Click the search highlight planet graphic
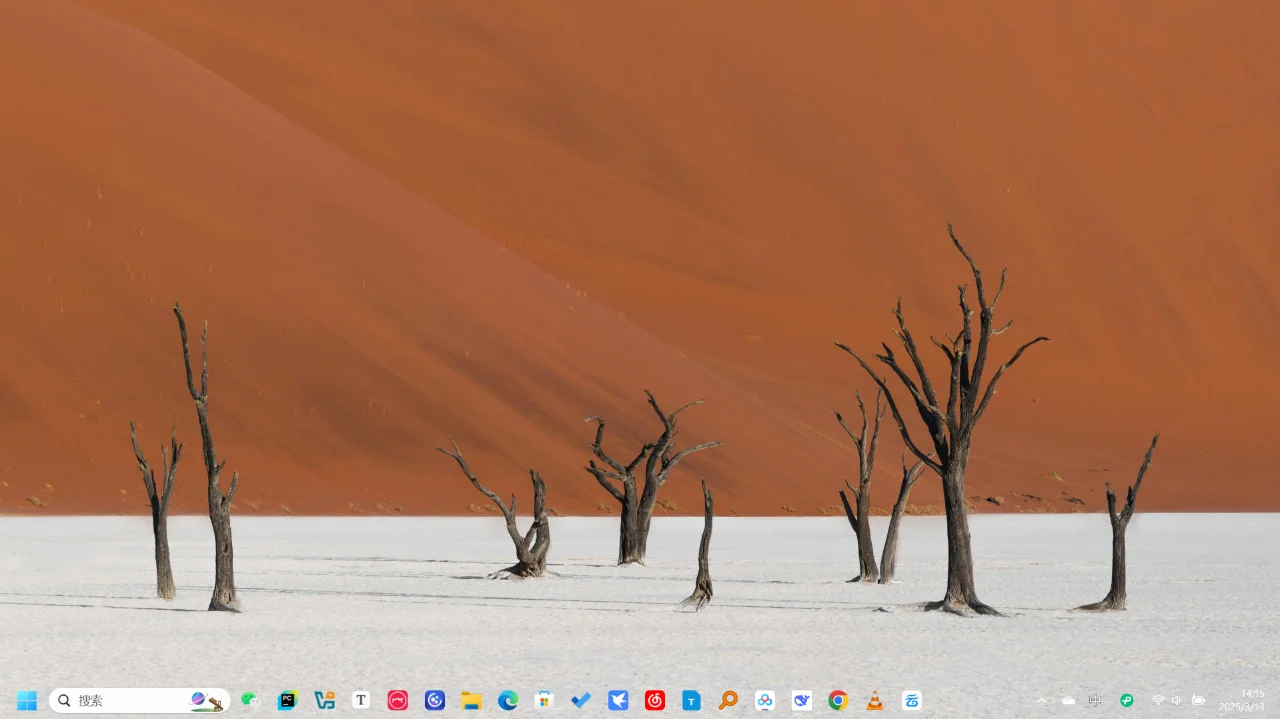The image size is (1280, 719). pyautogui.click(x=206, y=700)
